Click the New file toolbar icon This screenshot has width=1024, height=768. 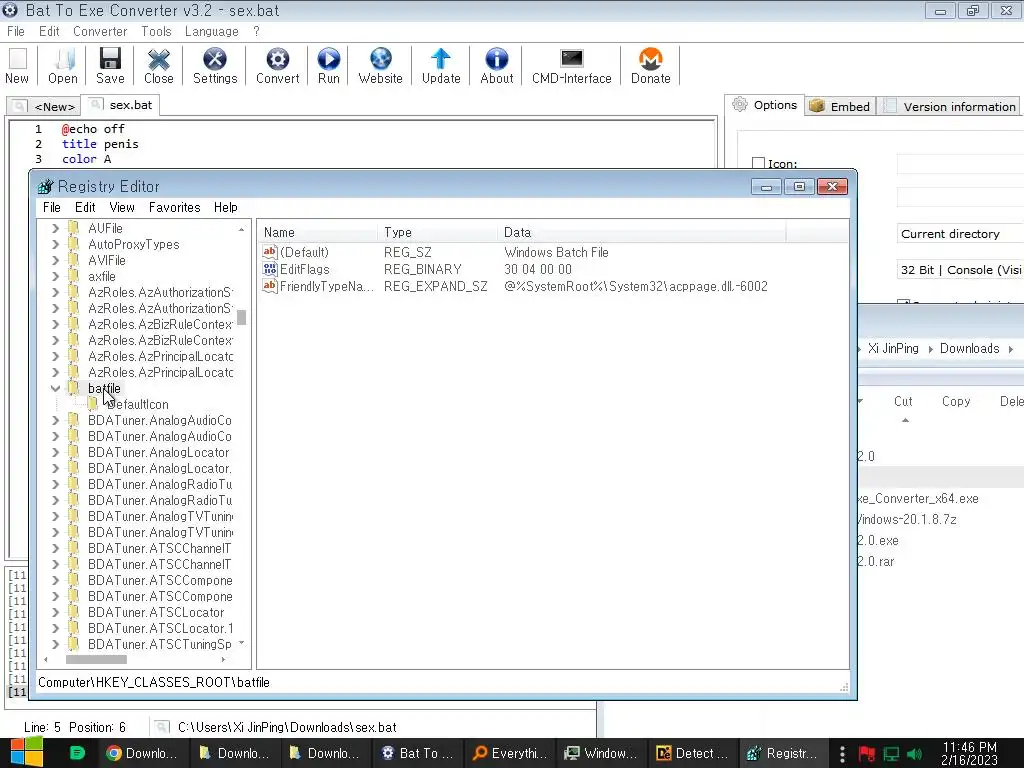pos(18,65)
